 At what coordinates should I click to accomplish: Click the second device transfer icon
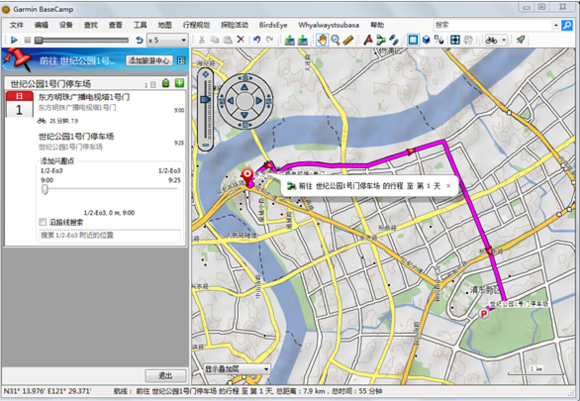click(303, 40)
